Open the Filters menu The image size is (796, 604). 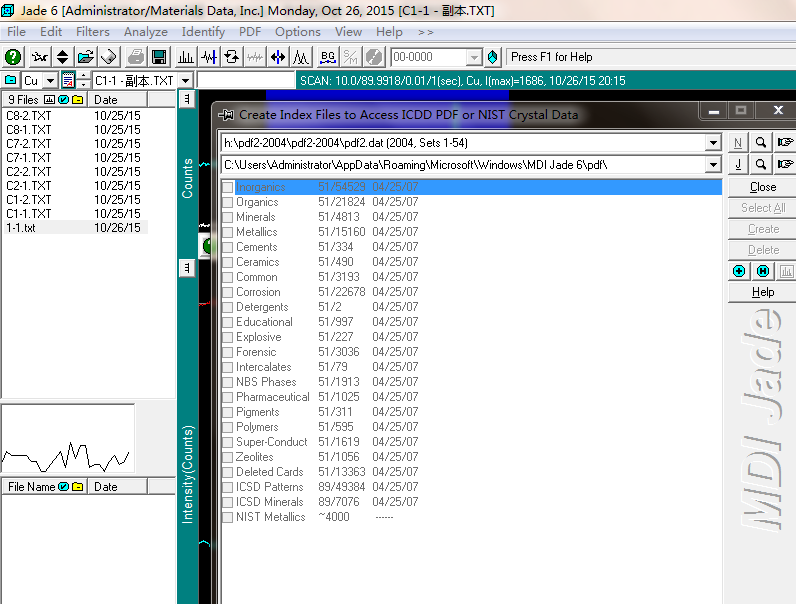(x=93, y=32)
